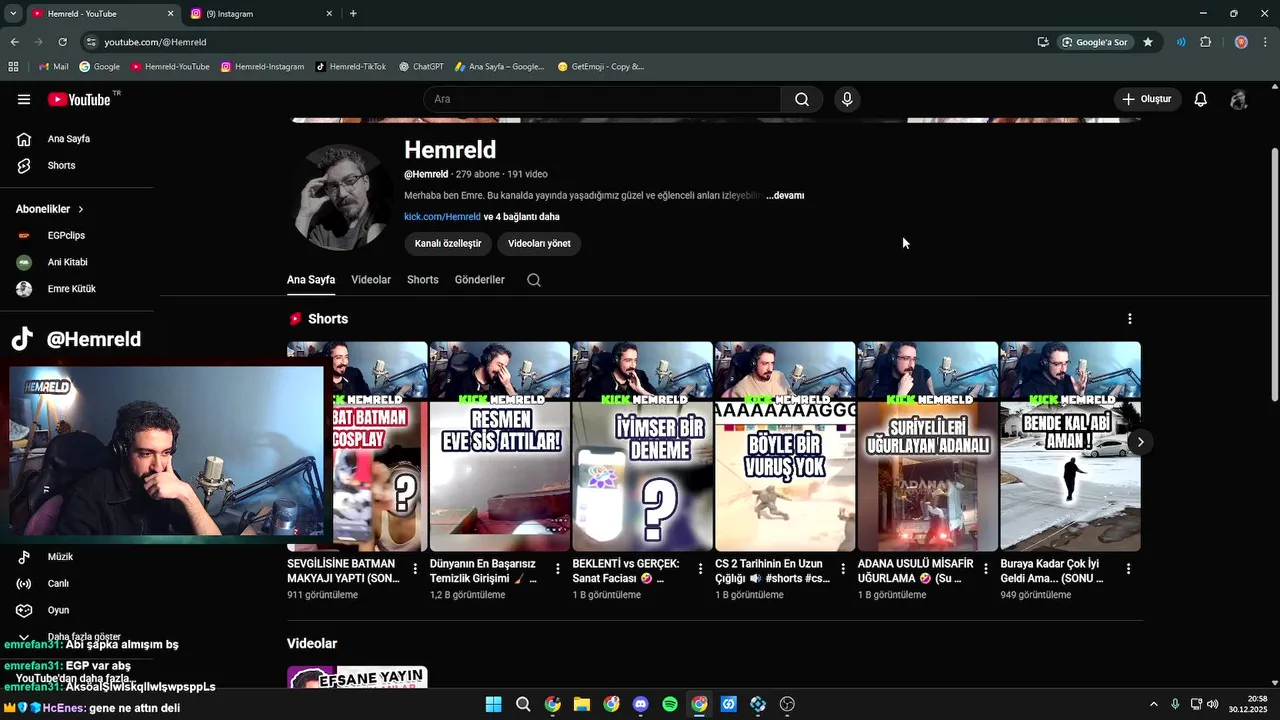The width and height of the screenshot is (1280, 720).
Task: Open Shorts shelf three-dot menu
Action: (x=1130, y=319)
